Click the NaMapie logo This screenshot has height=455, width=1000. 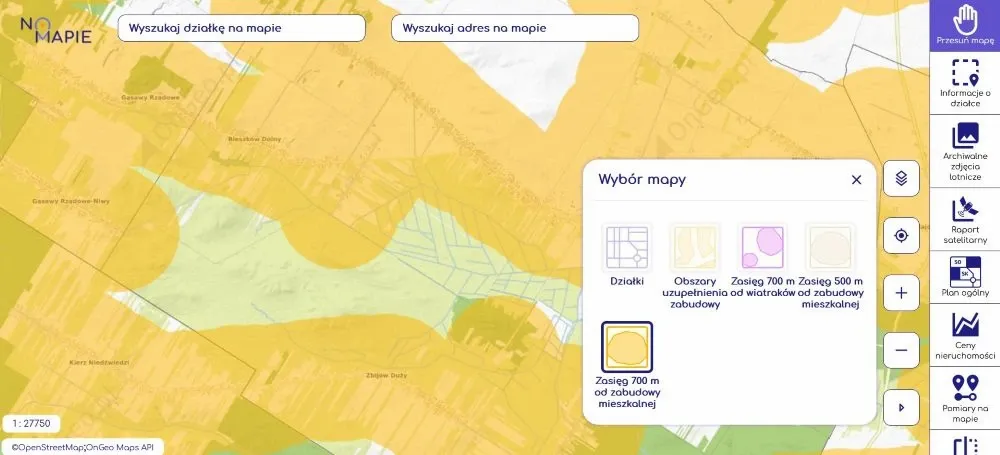tap(55, 30)
